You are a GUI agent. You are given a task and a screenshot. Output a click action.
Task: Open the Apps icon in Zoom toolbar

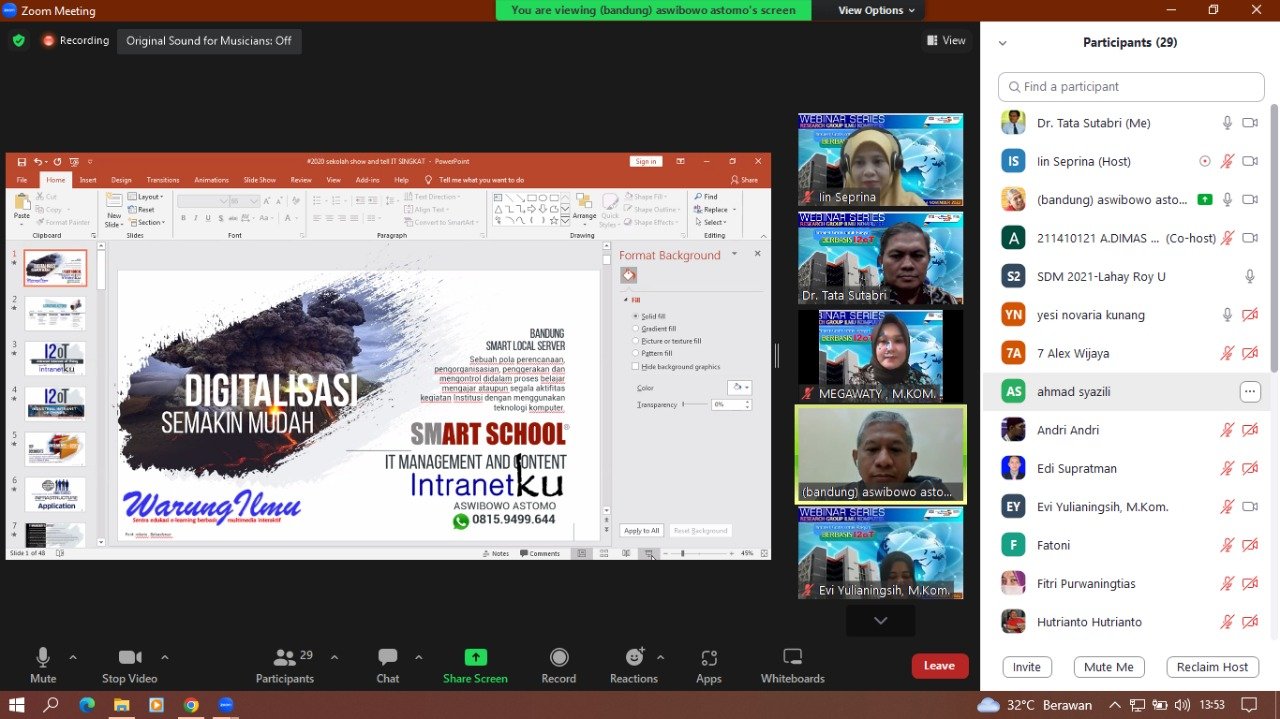click(709, 657)
